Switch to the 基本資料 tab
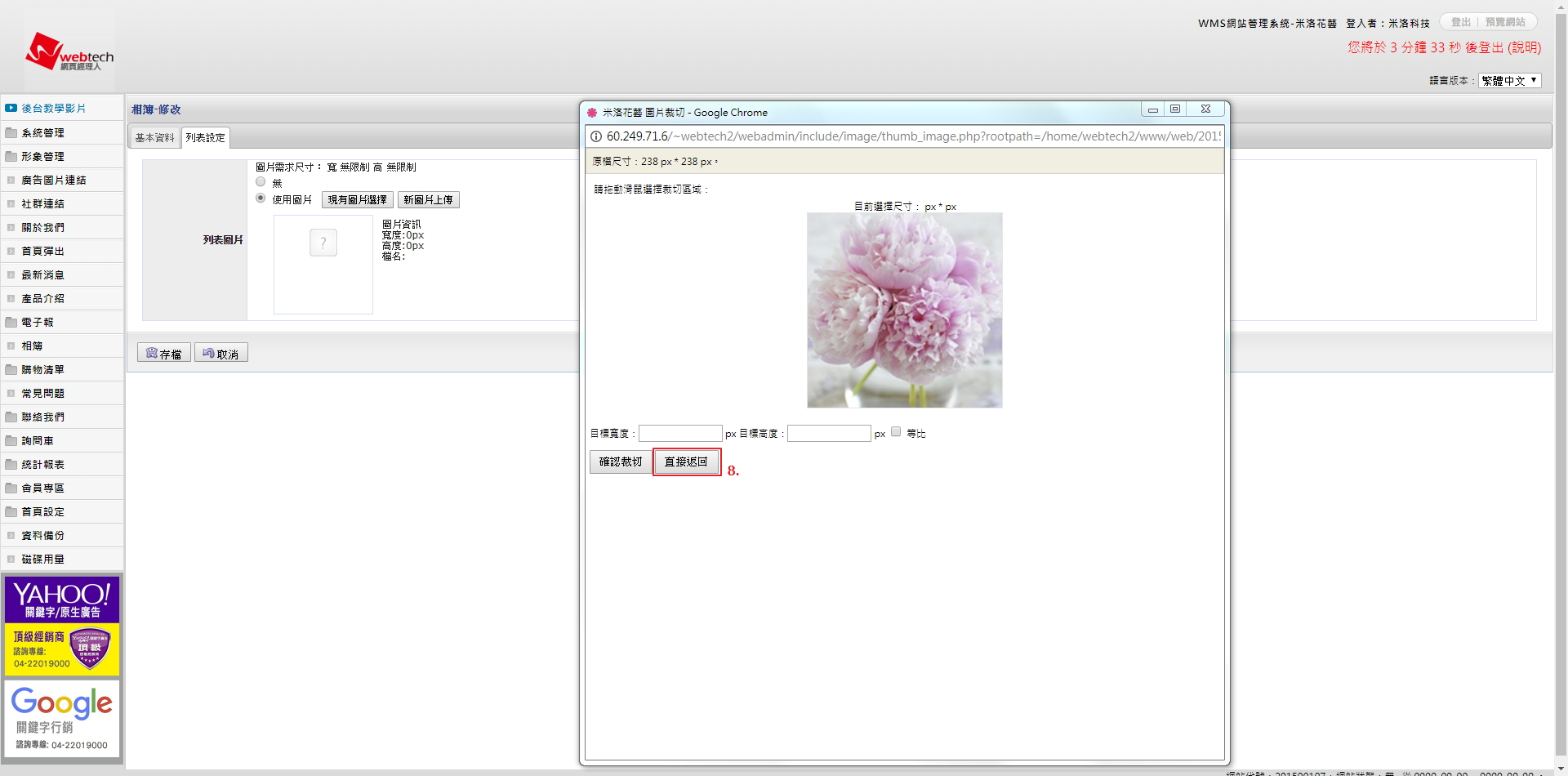The height and width of the screenshot is (776, 1568). 154,137
